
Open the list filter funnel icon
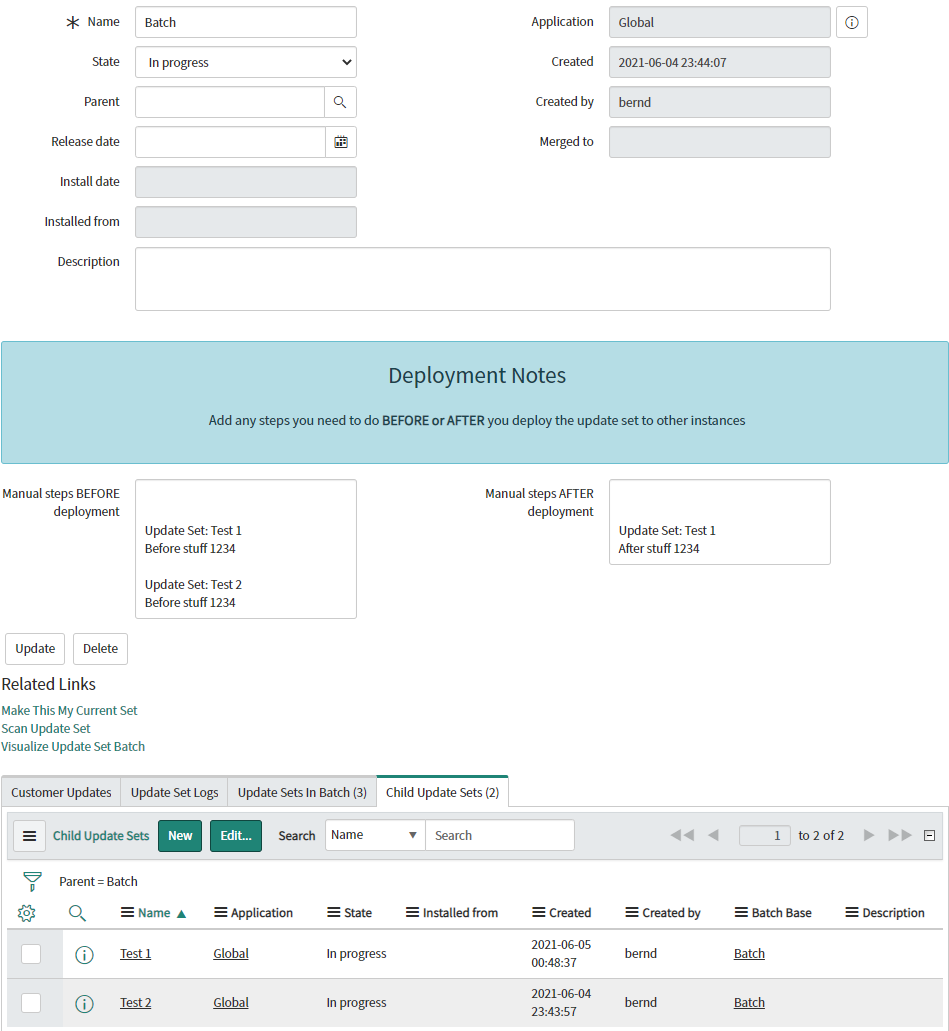(32, 881)
